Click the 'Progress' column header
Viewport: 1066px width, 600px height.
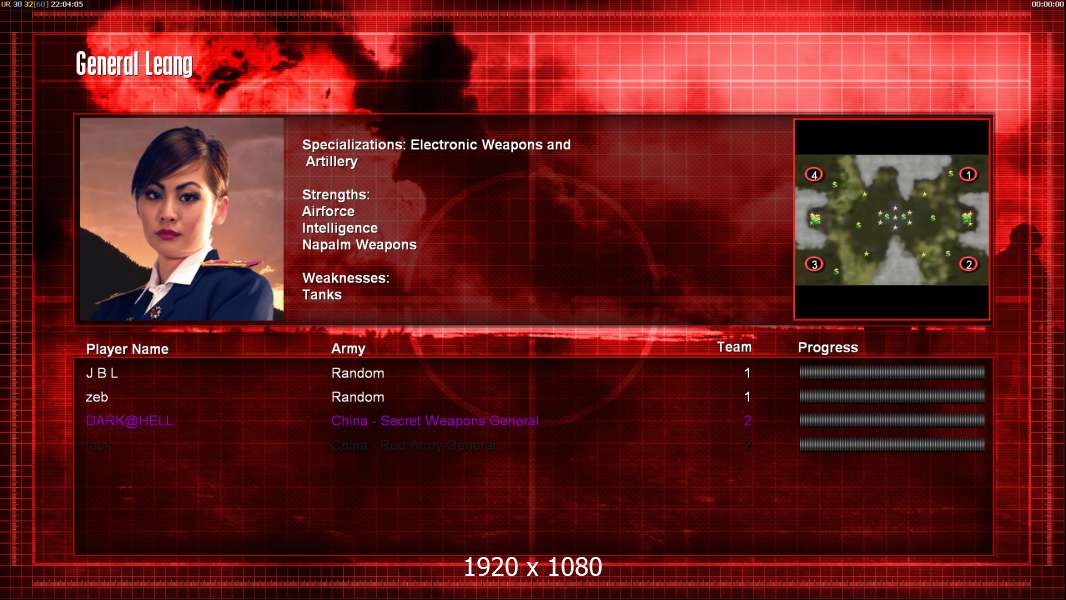point(827,347)
